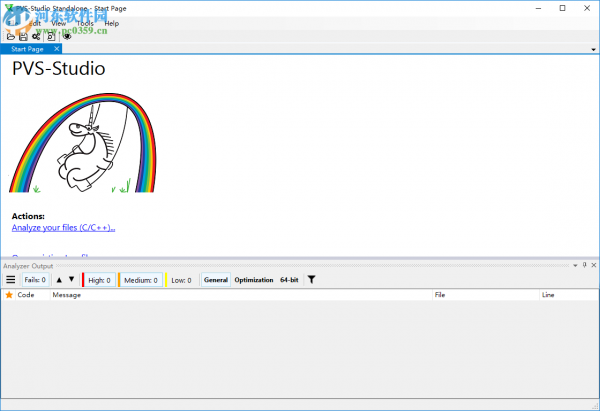Image resolution: width=600 pixels, height=411 pixels.
Task: Toggle the Low: 0 severity filter
Action: click(x=181, y=280)
